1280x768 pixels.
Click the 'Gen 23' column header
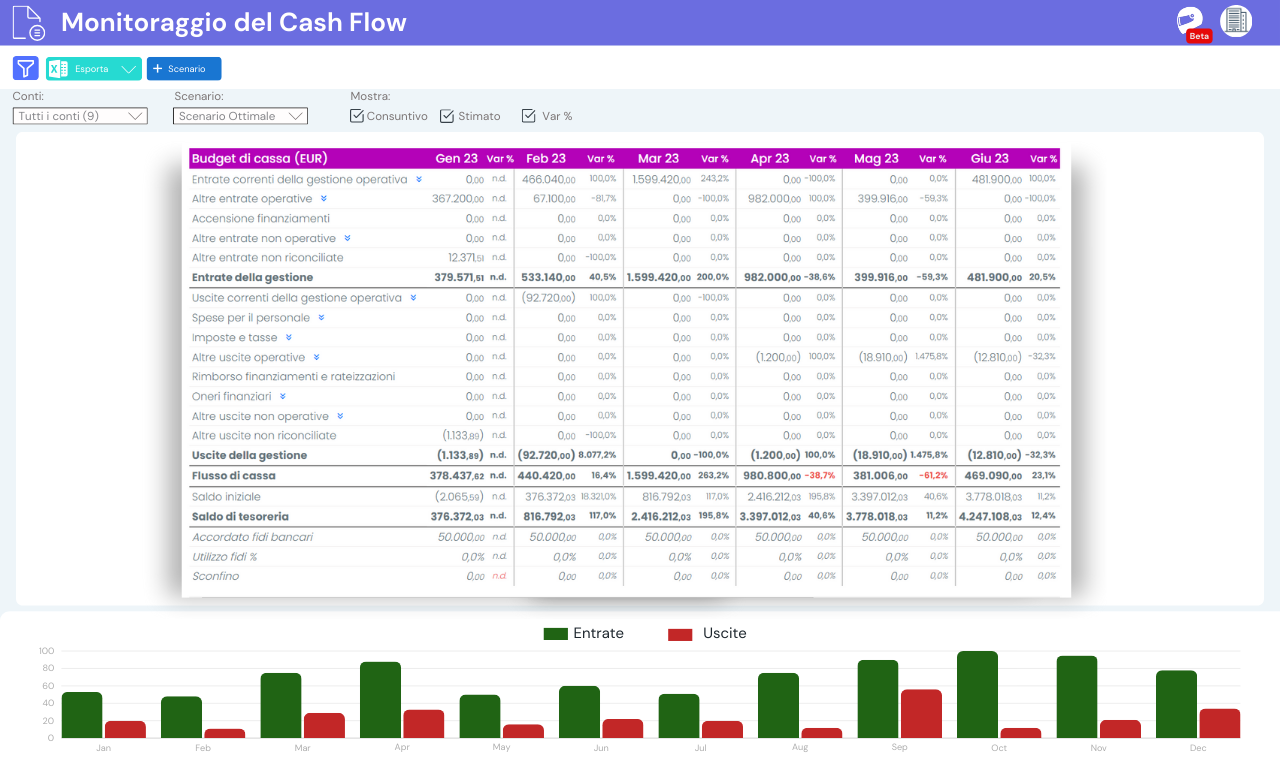(x=456, y=158)
